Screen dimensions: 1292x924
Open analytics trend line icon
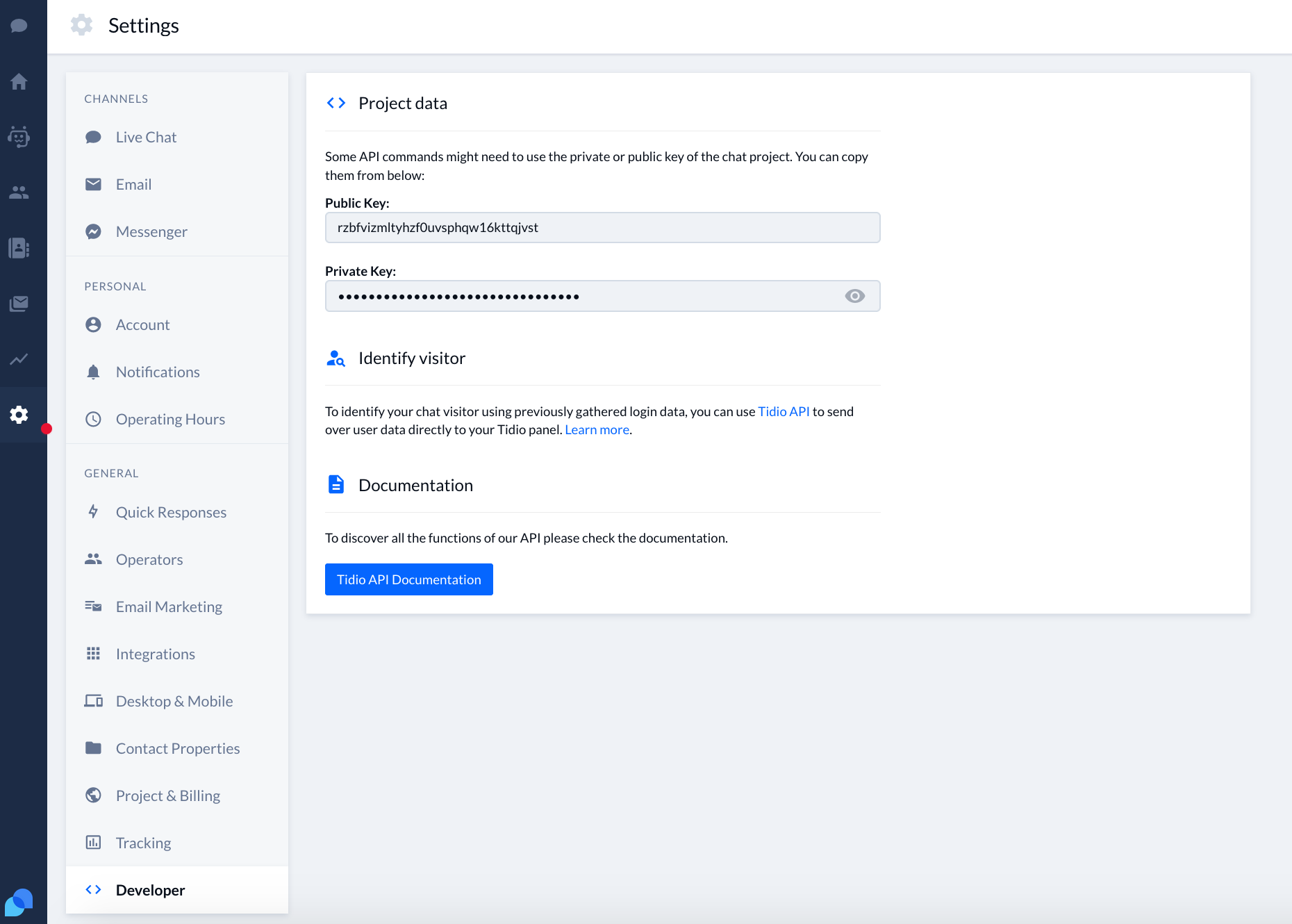click(19, 359)
